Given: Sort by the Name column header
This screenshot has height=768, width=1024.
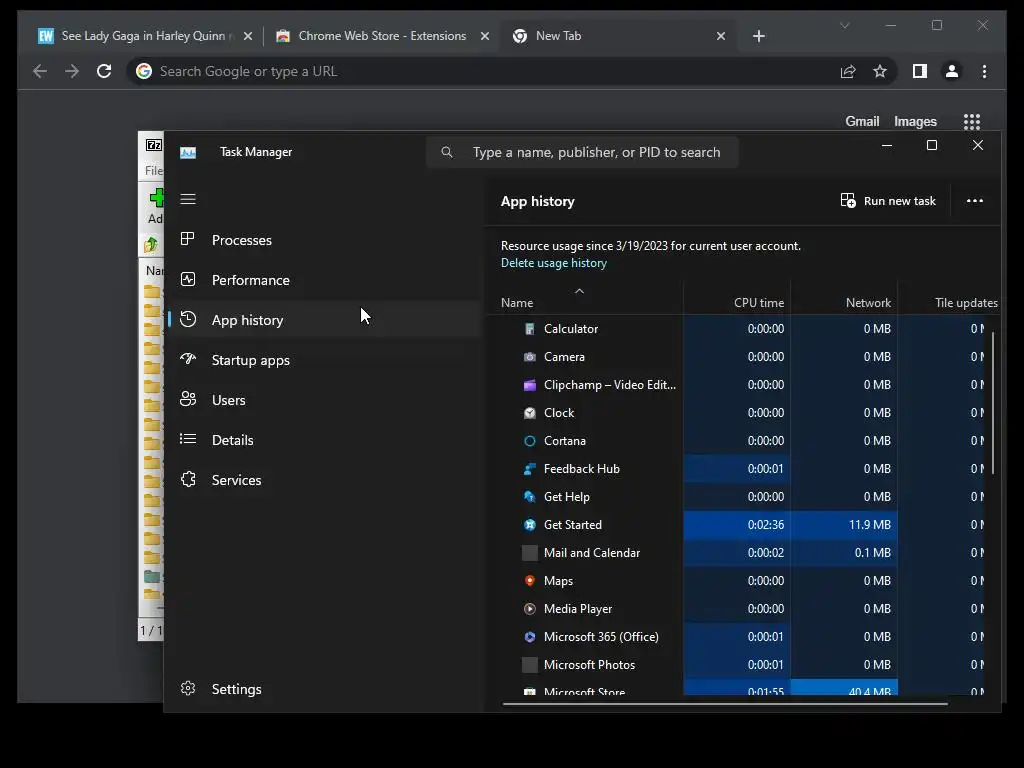Looking at the screenshot, I should 584,298.
